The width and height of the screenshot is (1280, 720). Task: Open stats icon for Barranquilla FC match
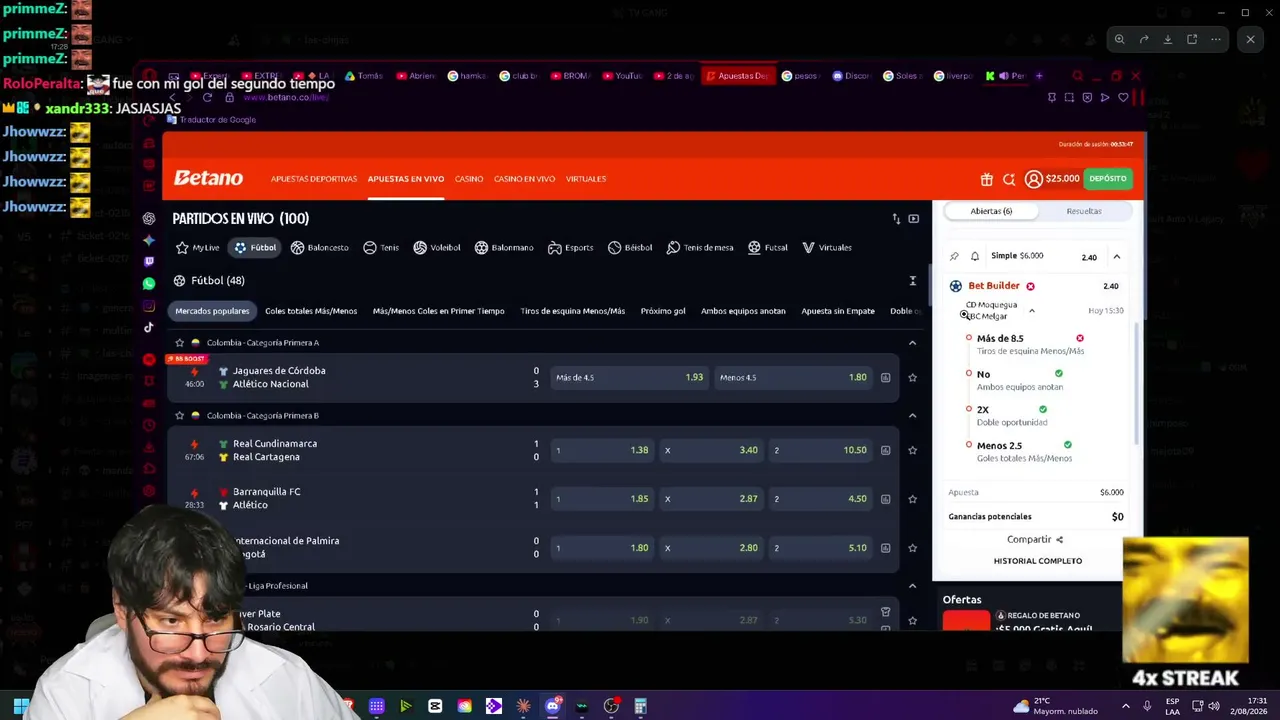[885, 499]
